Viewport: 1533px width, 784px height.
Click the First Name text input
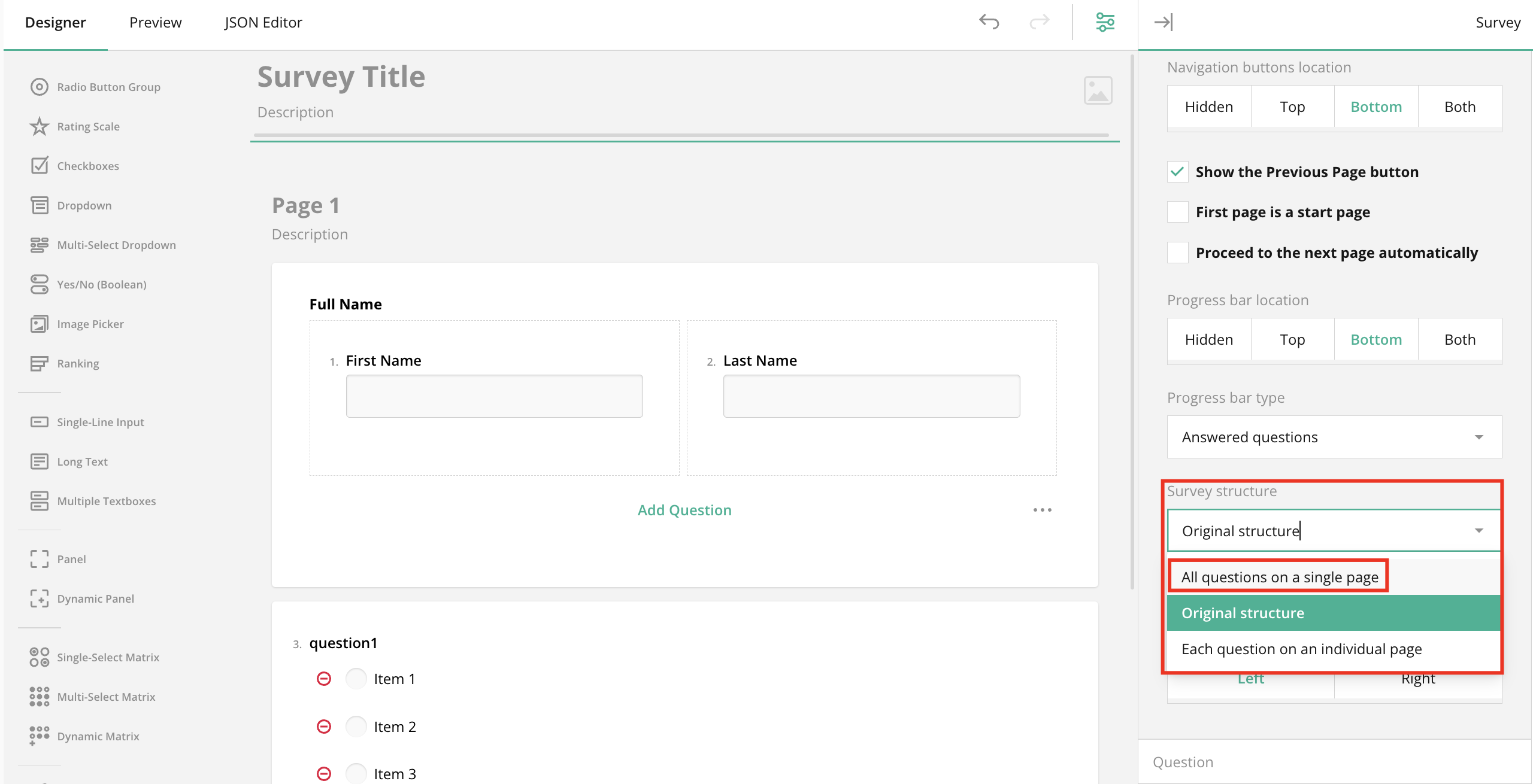coord(494,396)
